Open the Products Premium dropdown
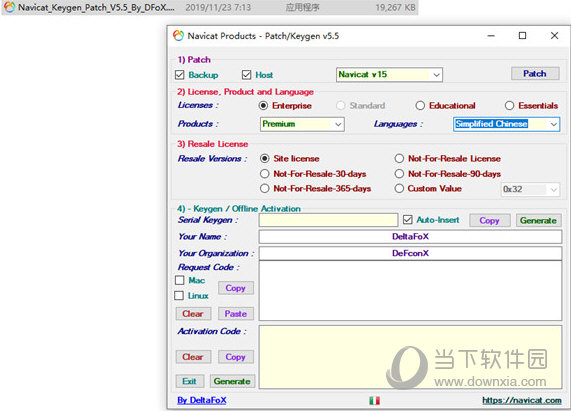This screenshot has width=571, height=411. 302,124
